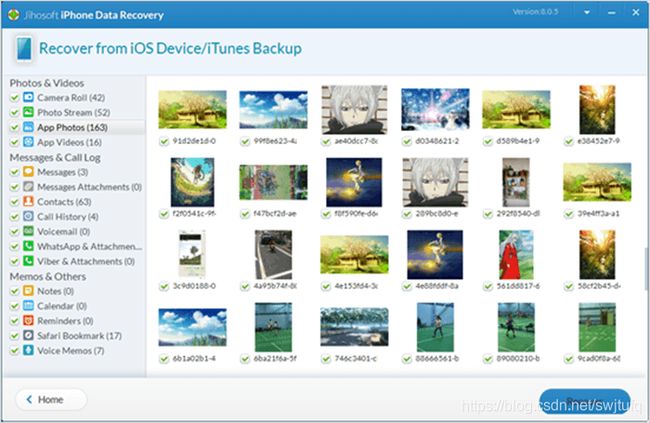The width and height of the screenshot is (650, 423).
Task: Uncheck photo ae40dcc7-8 checkbox
Action: pyautogui.click(x=326, y=141)
